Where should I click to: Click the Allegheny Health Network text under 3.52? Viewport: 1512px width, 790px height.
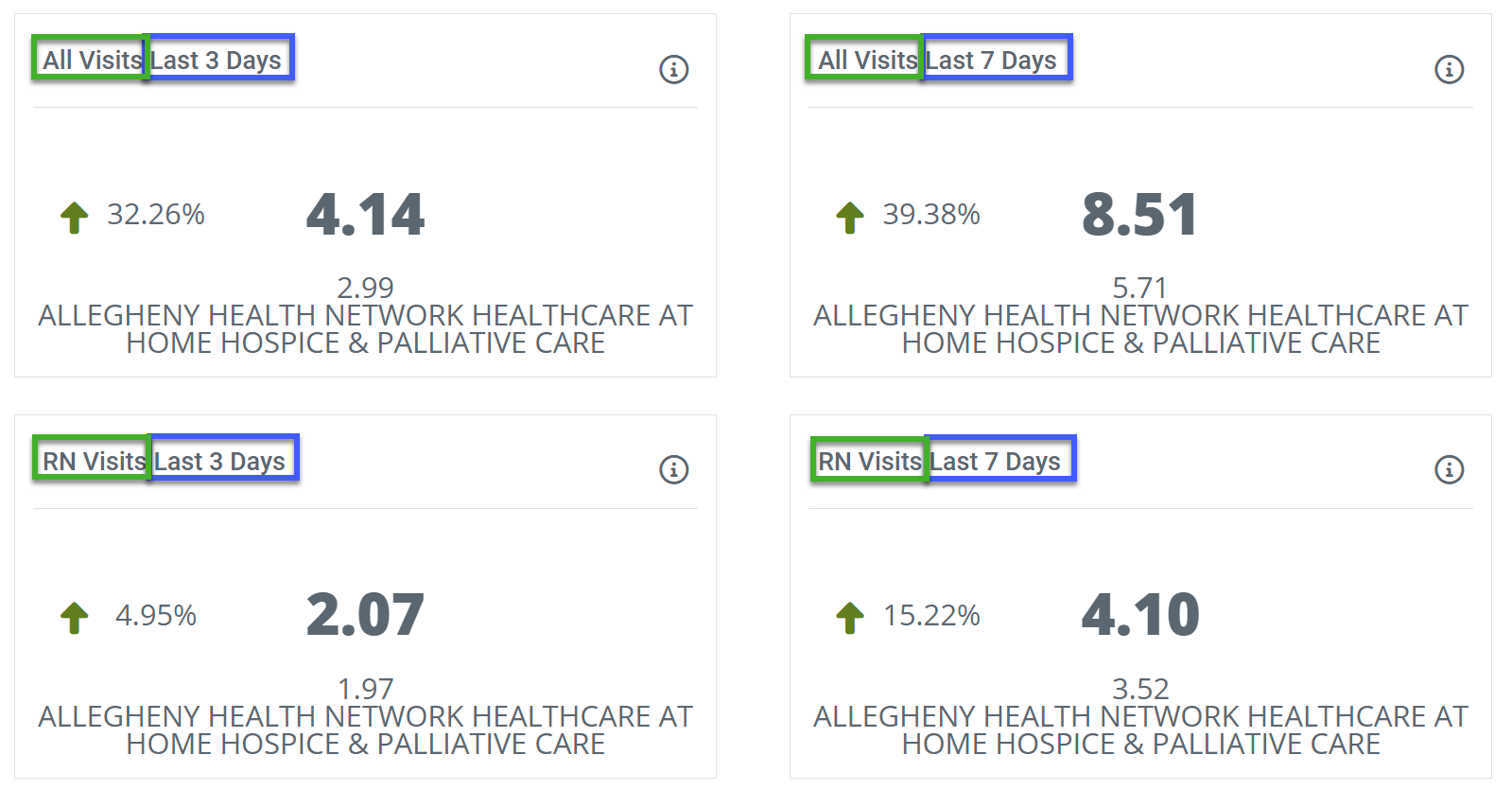(x=1140, y=730)
